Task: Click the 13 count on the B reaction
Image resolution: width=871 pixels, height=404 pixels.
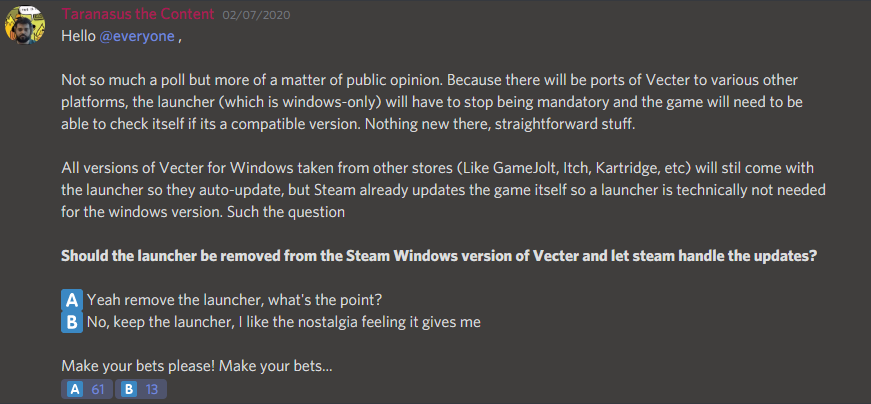Action: [x=152, y=390]
